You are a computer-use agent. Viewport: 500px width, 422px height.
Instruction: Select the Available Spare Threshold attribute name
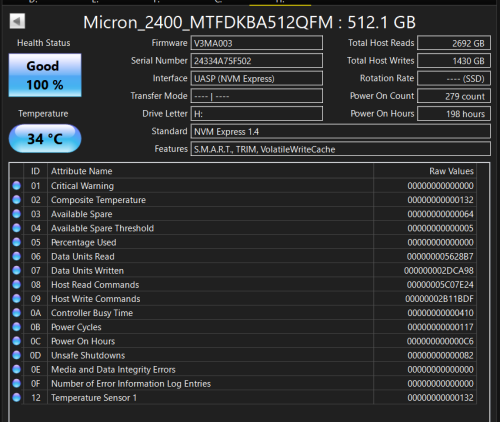(x=102, y=228)
